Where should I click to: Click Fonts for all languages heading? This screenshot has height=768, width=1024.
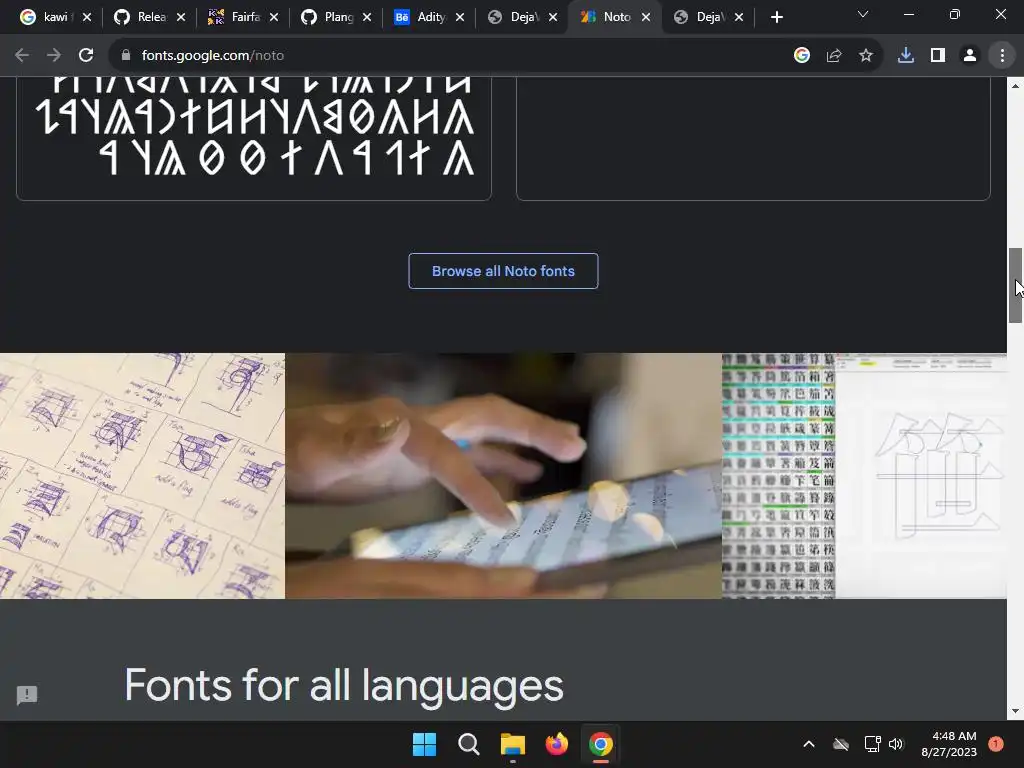click(344, 686)
